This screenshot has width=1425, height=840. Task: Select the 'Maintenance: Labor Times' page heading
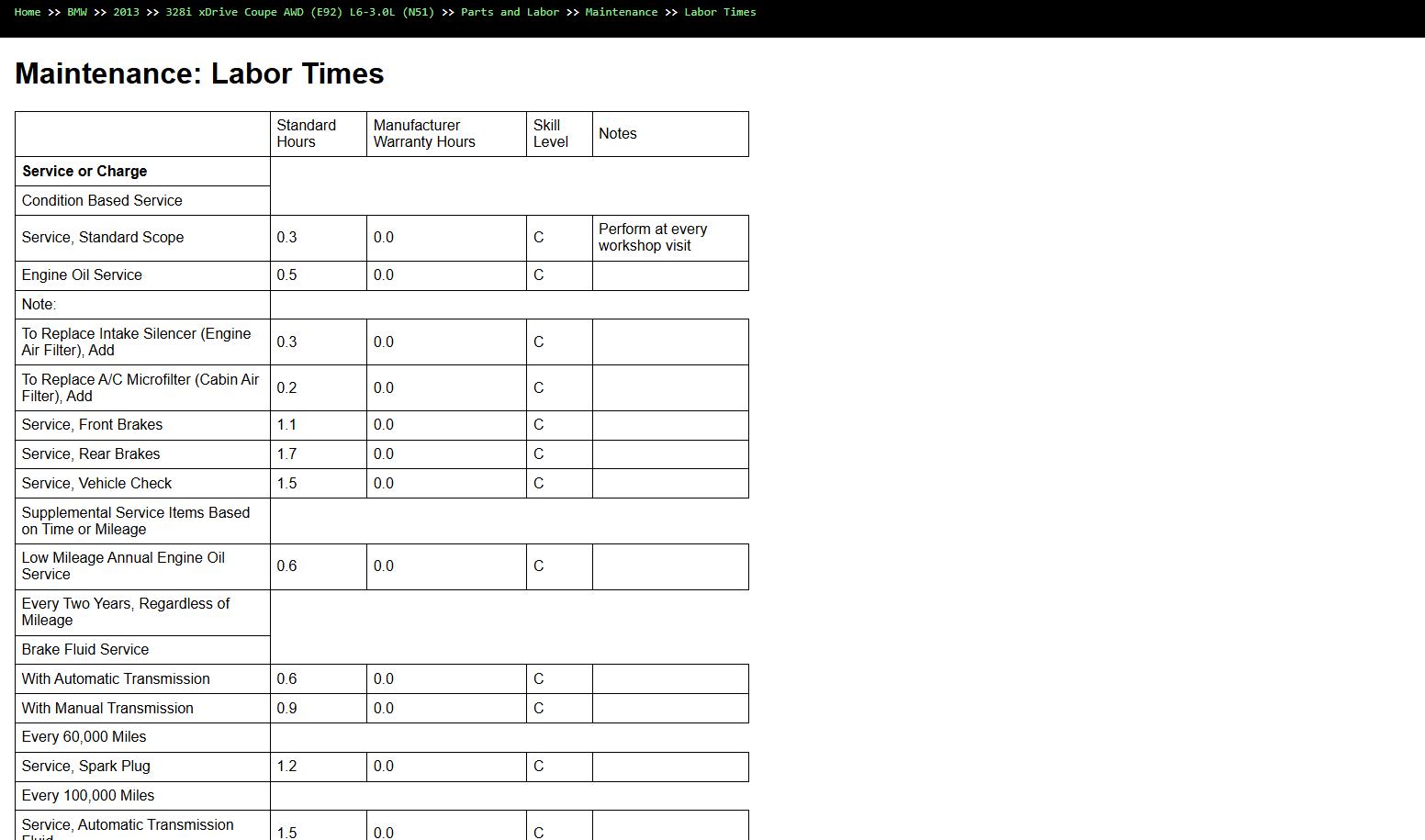(199, 73)
